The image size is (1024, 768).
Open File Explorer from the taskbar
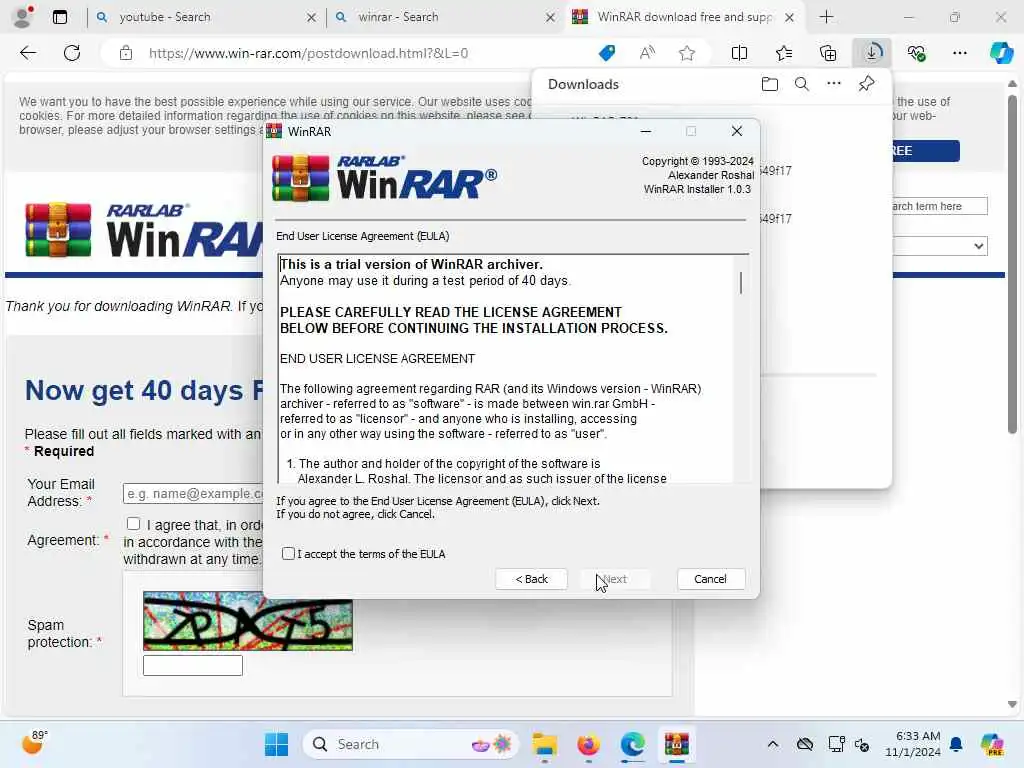click(x=544, y=744)
